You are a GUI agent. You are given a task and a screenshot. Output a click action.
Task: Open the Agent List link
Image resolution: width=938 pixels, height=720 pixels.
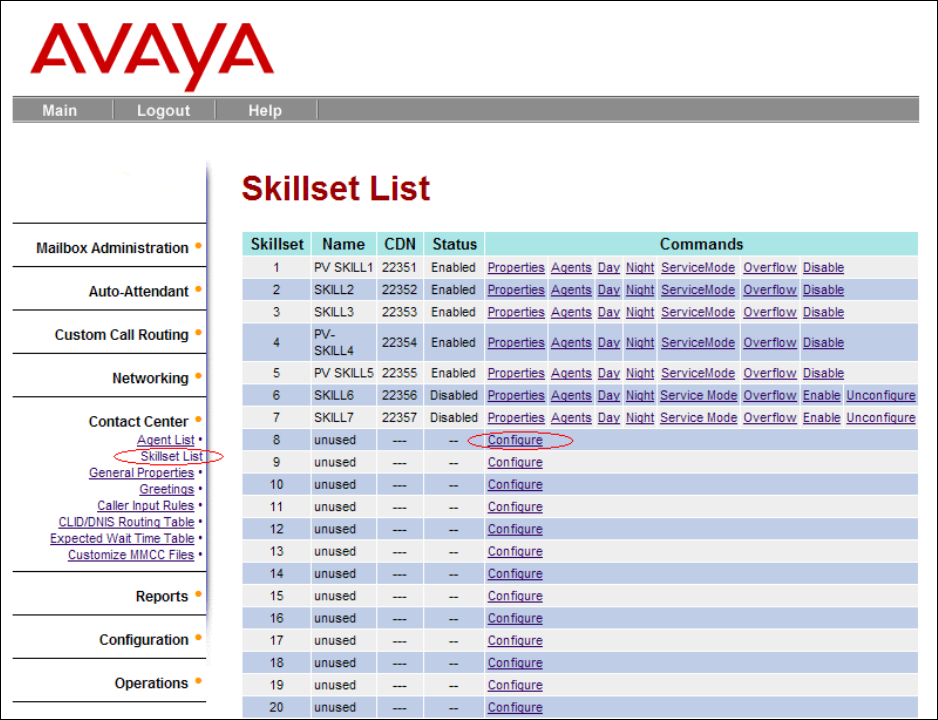coord(166,440)
